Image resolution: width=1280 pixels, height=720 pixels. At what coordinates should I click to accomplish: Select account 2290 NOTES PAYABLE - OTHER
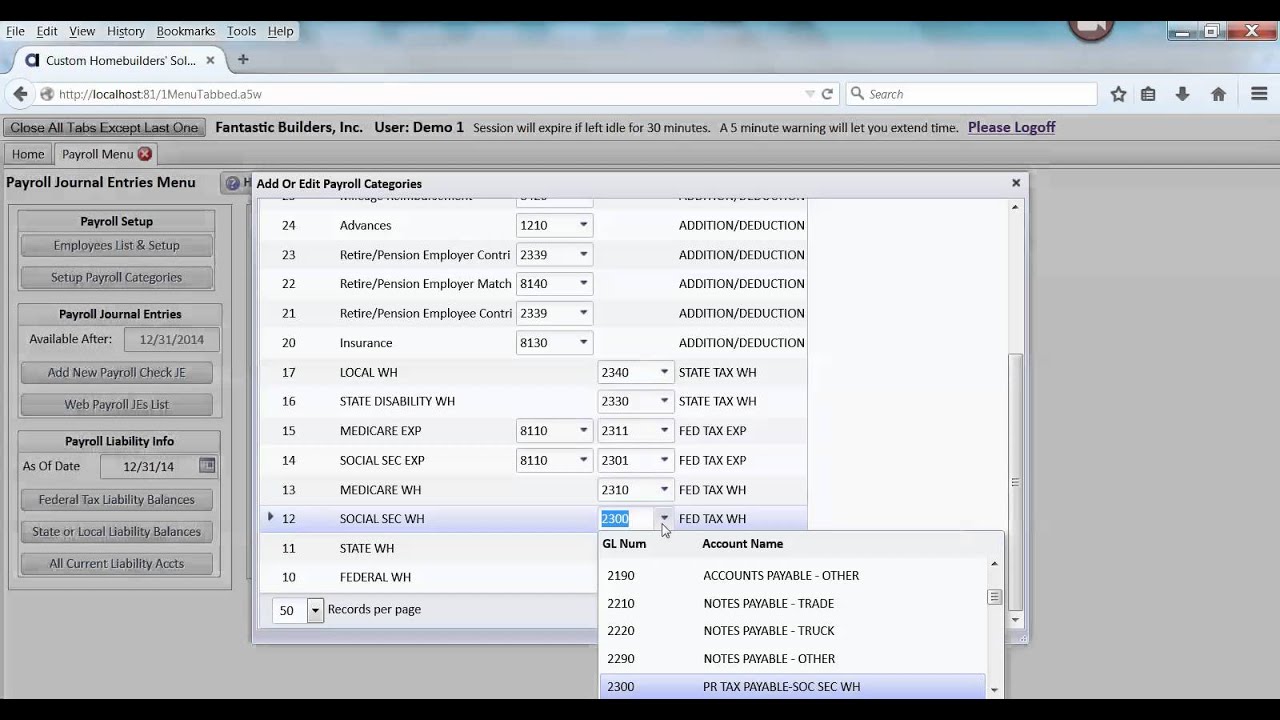coord(792,659)
